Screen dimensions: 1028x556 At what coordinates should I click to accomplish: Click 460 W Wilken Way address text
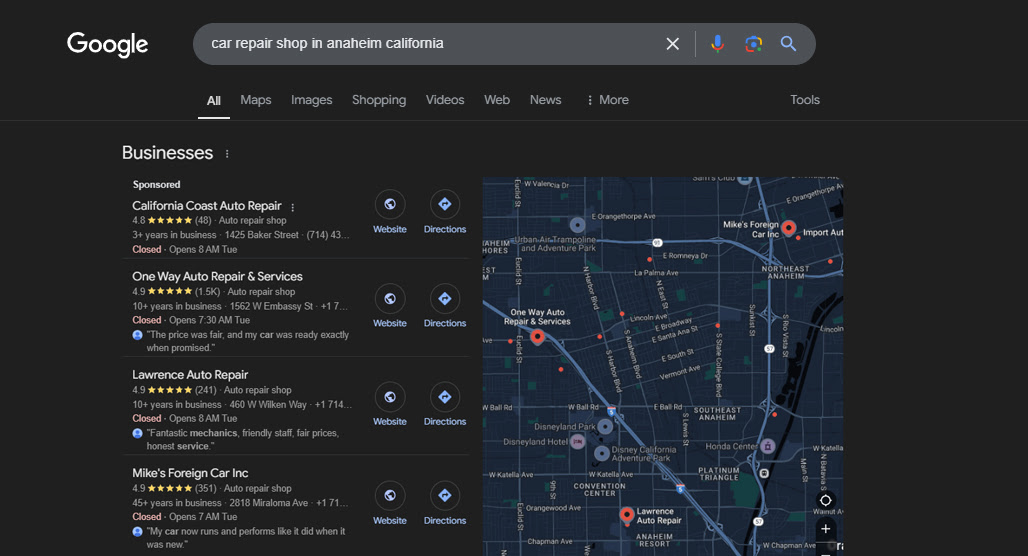point(268,405)
